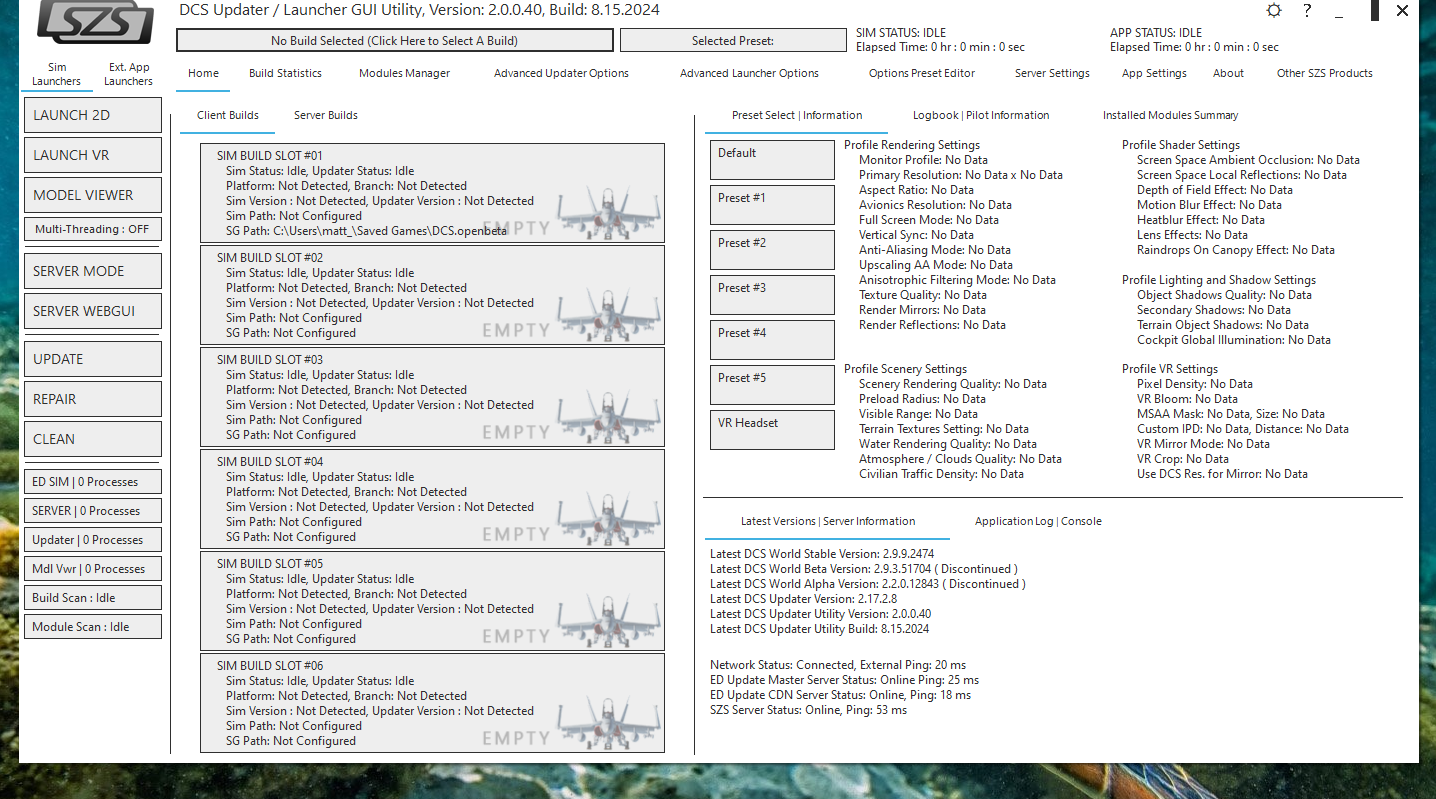Click Module Scan Idle button

pos(92,627)
